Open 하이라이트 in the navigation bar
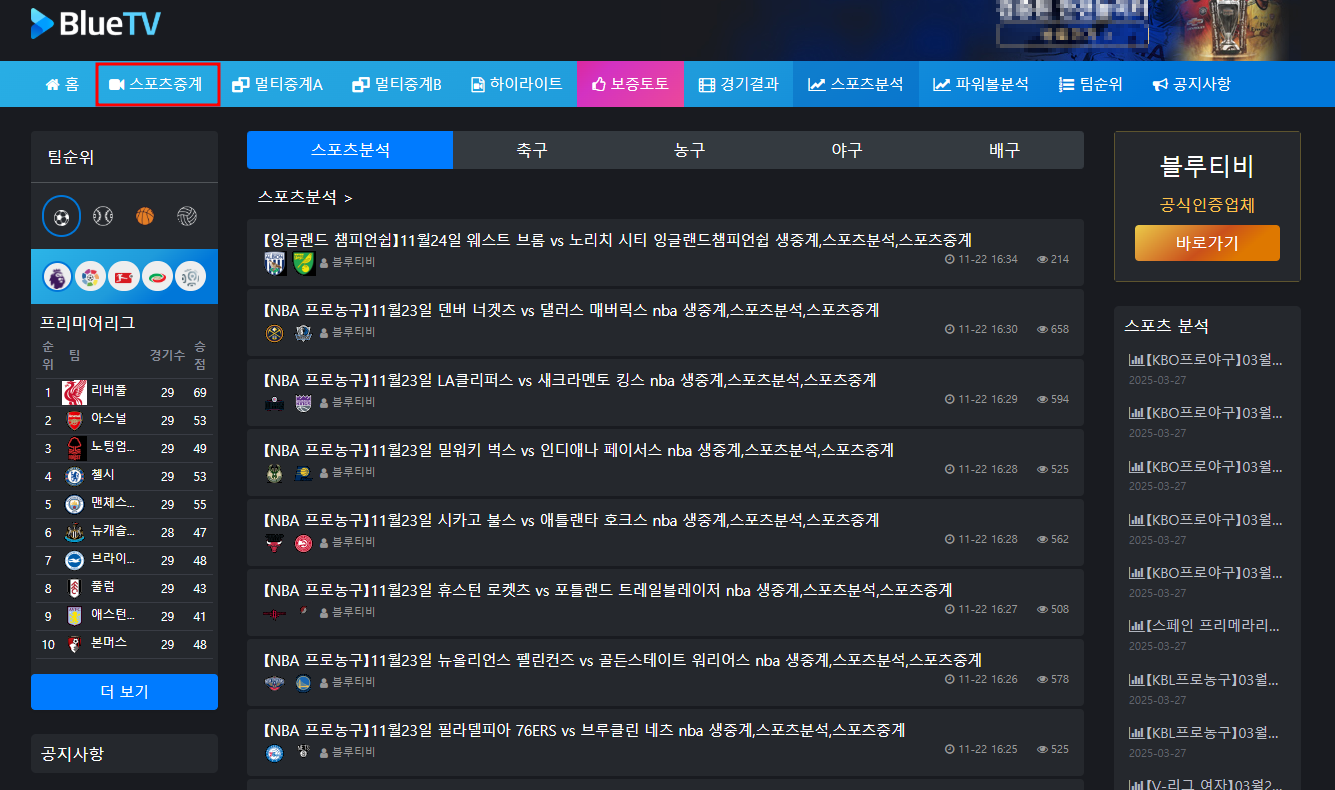Screen dimensions: 1335x790 pyautogui.click(x=517, y=84)
